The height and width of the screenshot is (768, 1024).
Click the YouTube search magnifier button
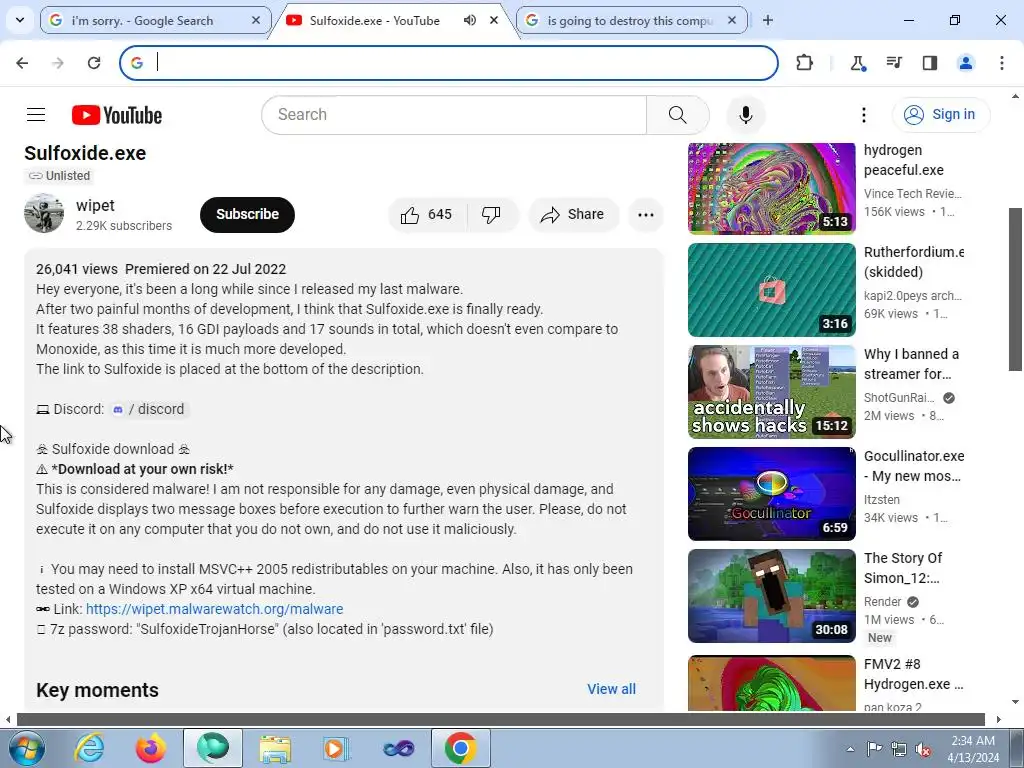[x=677, y=115]
